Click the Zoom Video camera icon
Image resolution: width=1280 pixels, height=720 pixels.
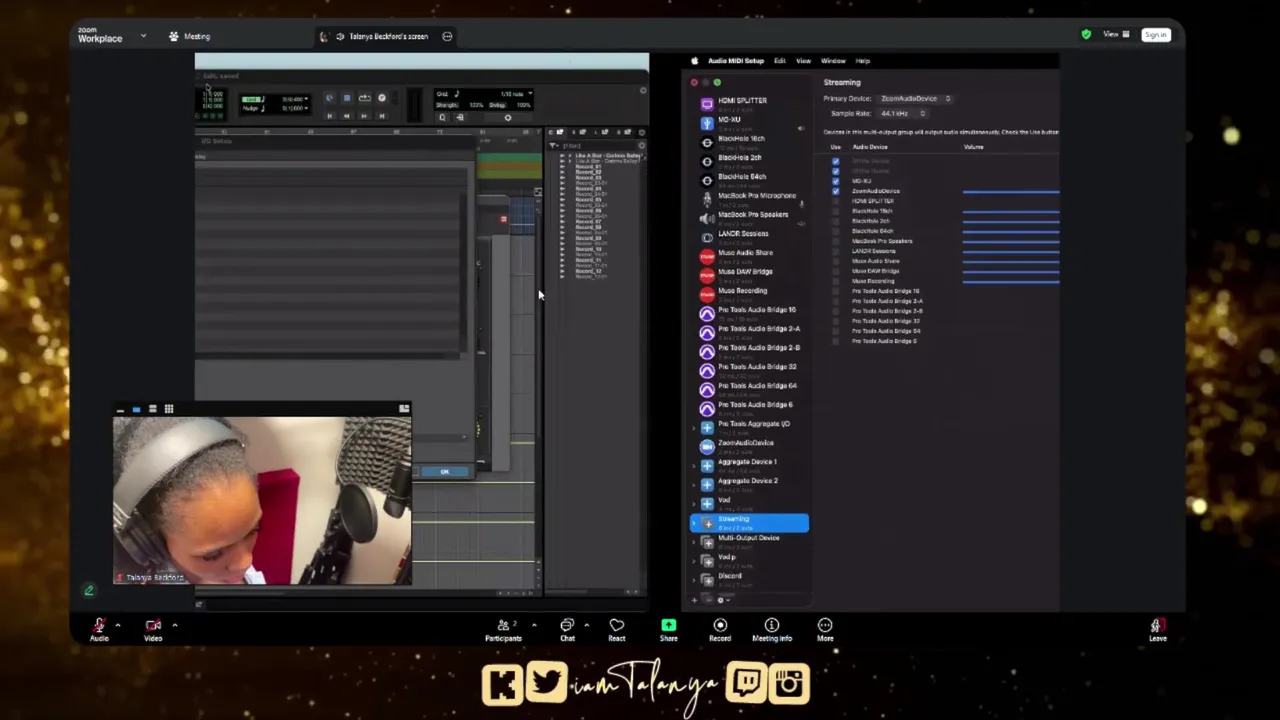153,625
